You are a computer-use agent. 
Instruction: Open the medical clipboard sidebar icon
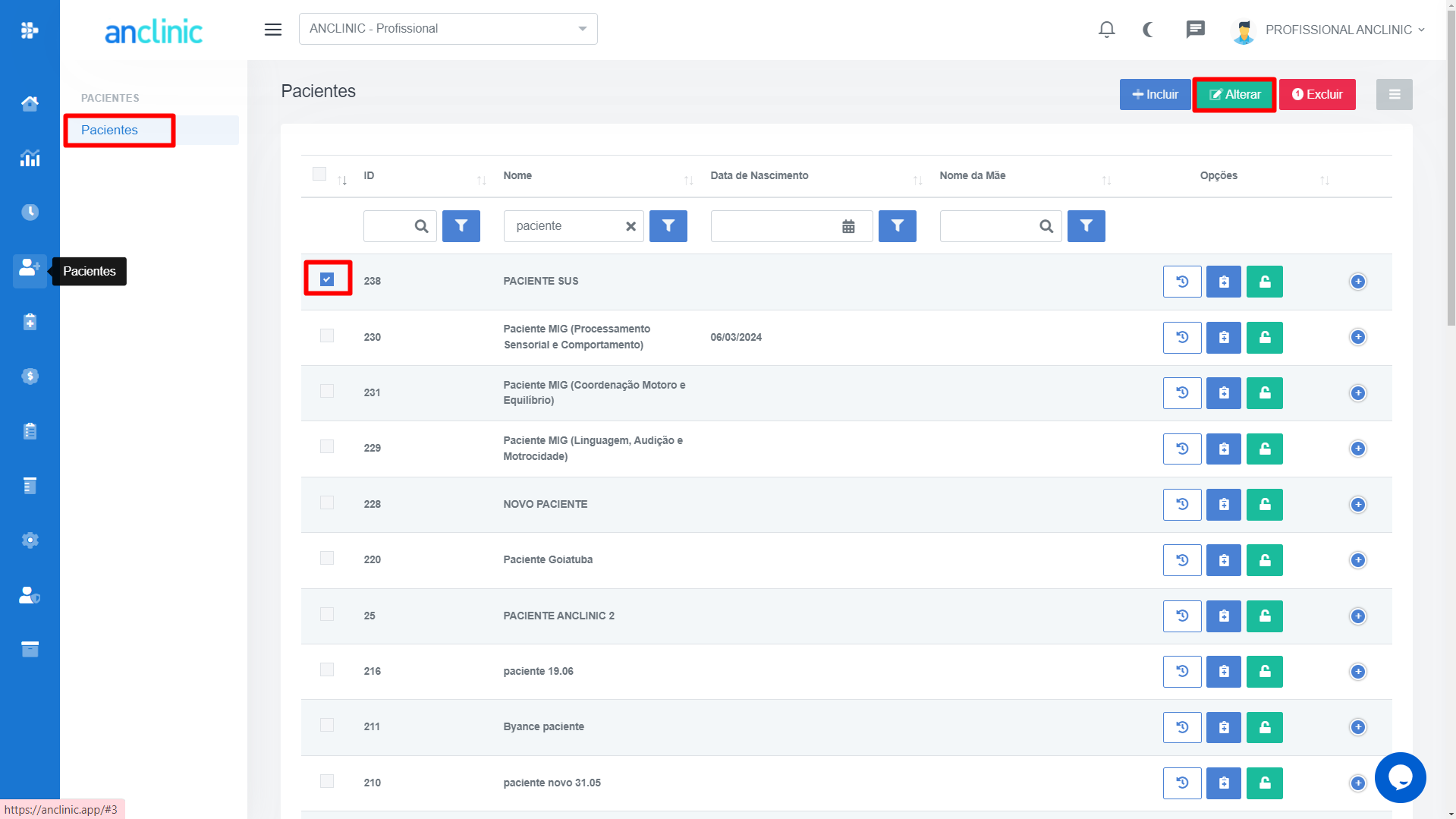[30, 322]
